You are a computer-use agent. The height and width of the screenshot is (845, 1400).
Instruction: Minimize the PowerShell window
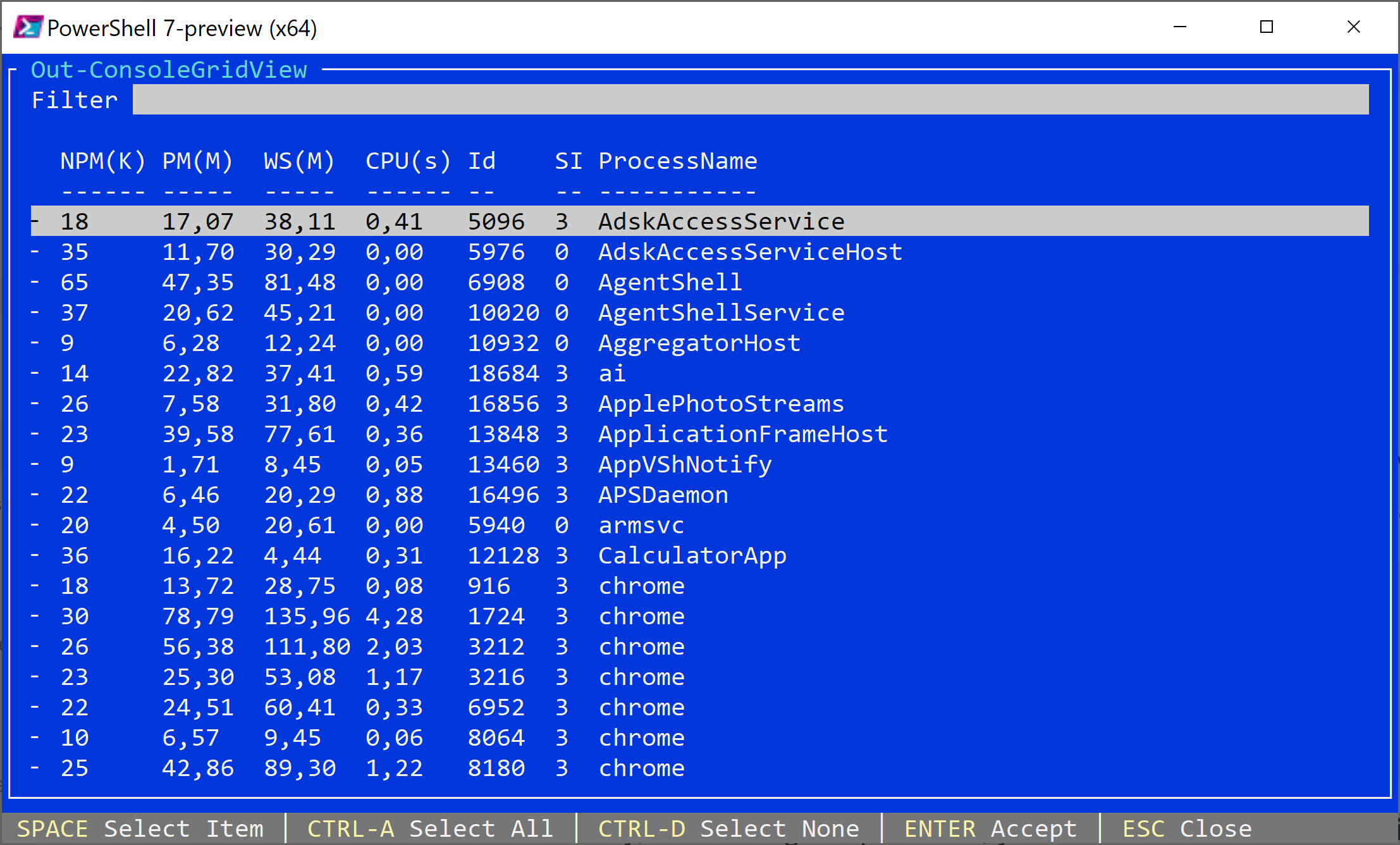click(x=1179, y=27)
